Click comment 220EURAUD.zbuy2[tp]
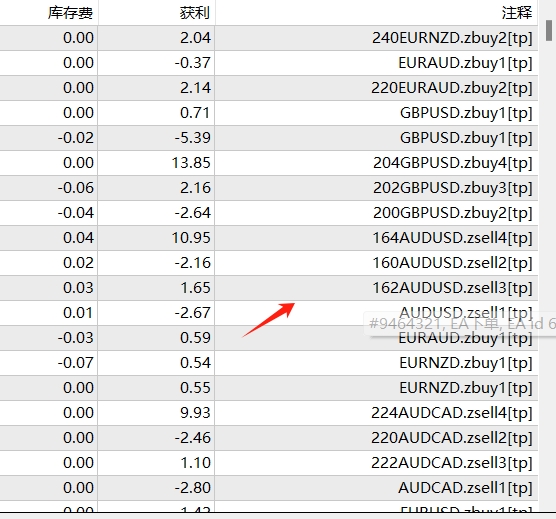The image size is (556, 519). pos(452,88)
